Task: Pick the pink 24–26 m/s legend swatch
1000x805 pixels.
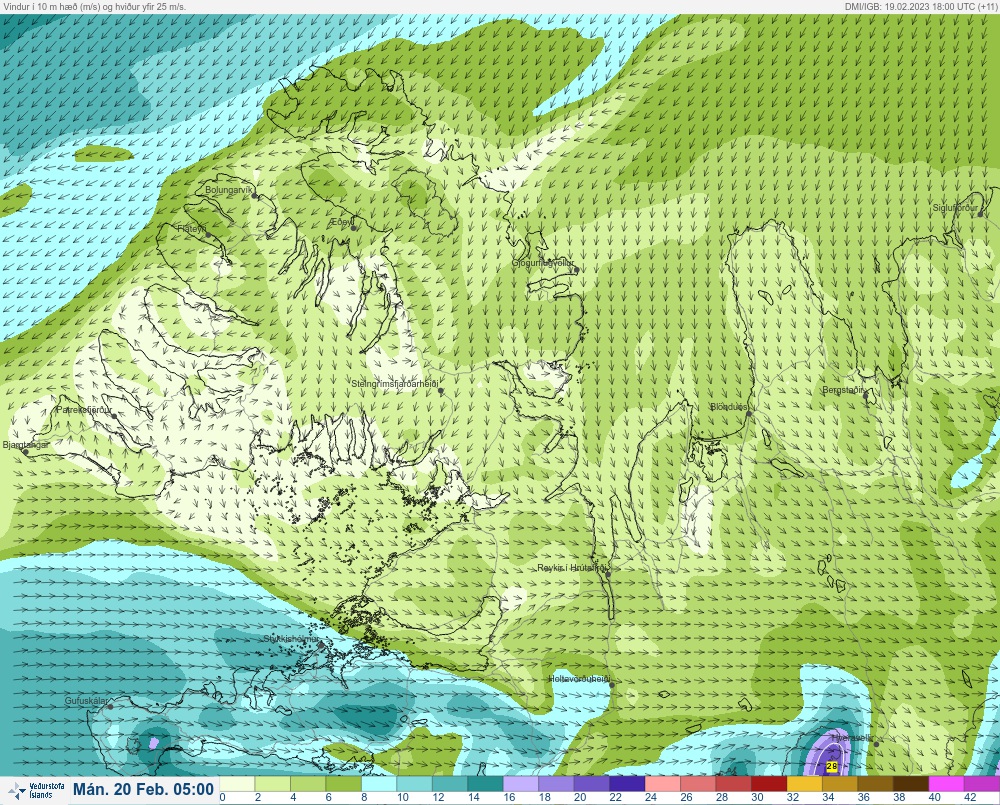Action: coord(663,783)
